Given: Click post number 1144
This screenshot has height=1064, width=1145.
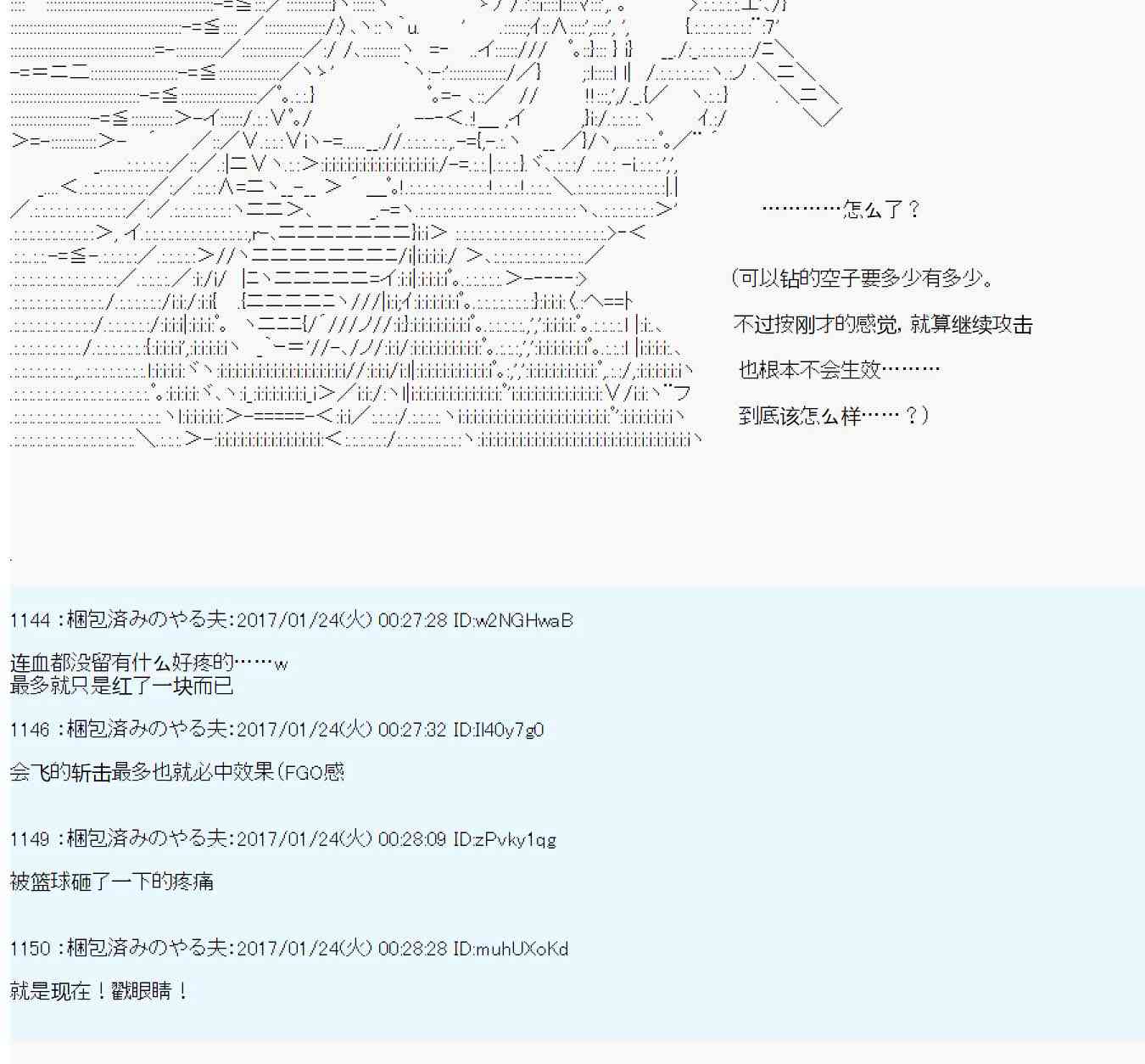Looking at the screenshot, I should 31,620.
